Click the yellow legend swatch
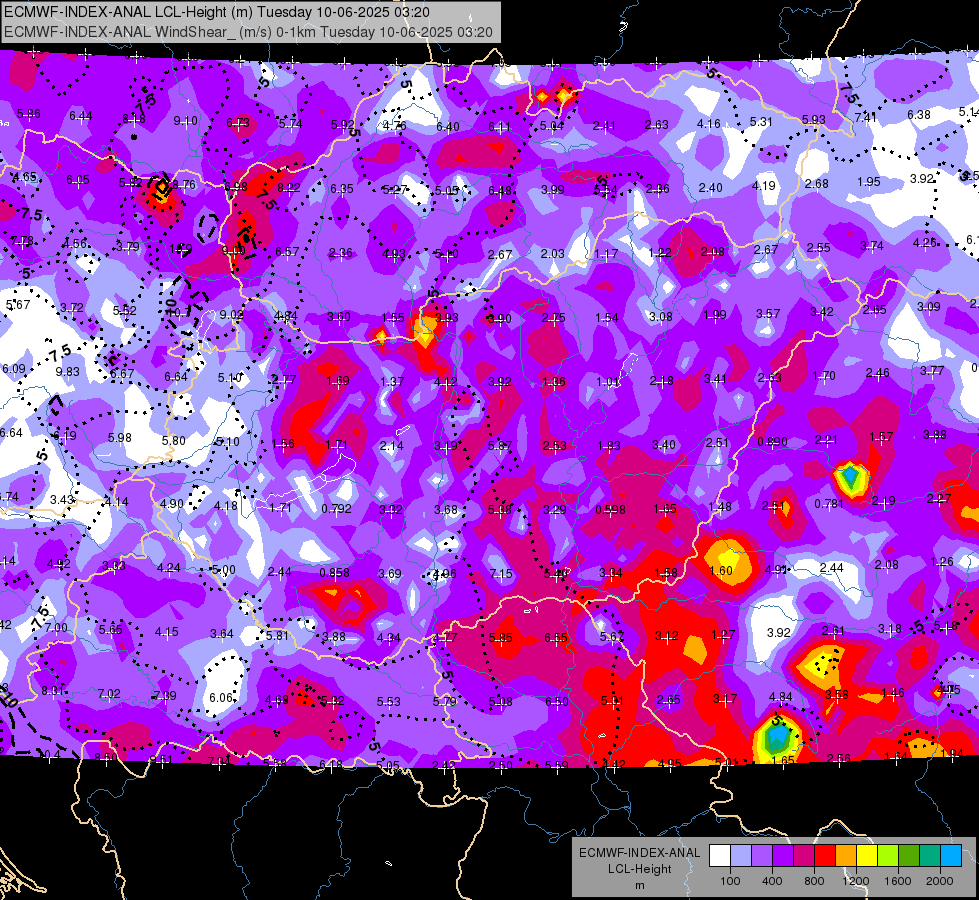 coord(867,856)
